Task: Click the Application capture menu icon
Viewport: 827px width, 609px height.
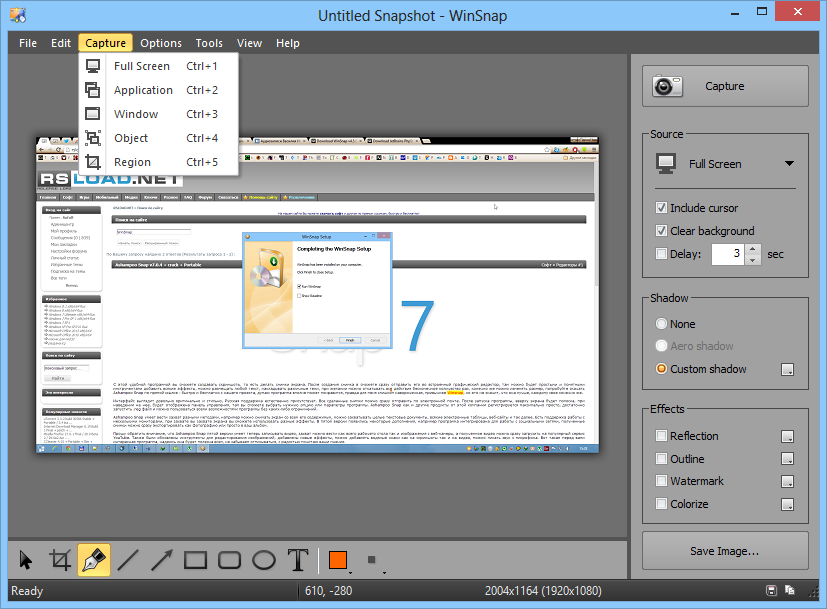Action: click(x=93, y=90)
